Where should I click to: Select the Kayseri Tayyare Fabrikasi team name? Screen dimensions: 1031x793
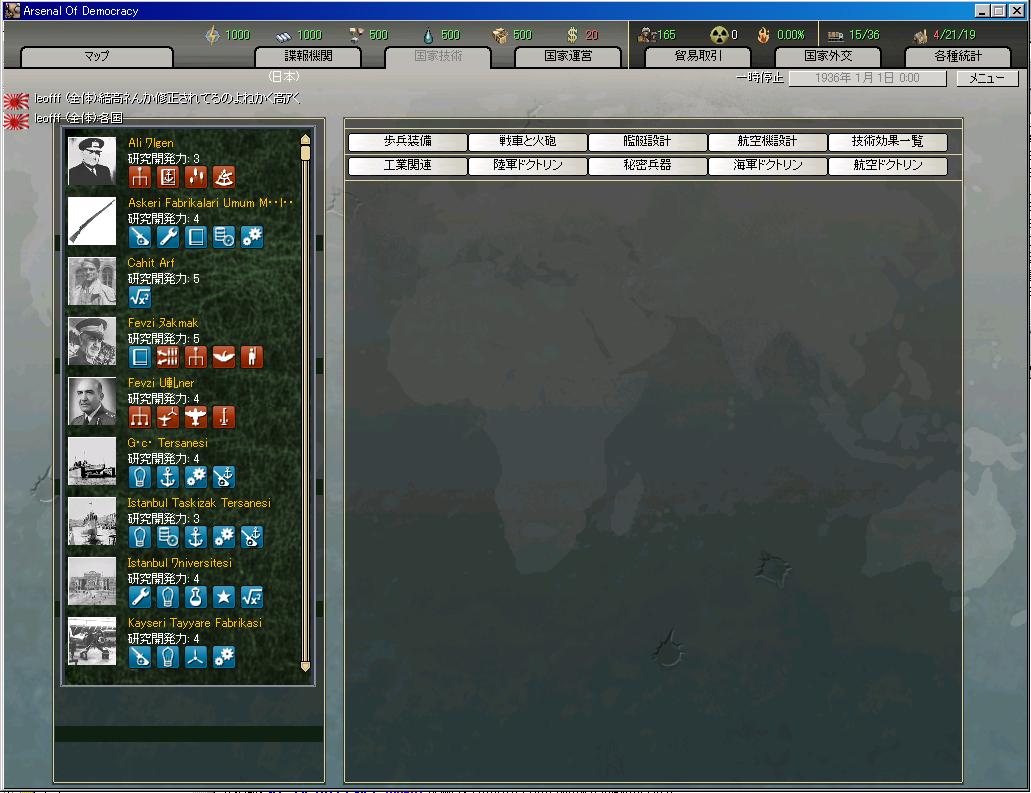tap(195, 623)
